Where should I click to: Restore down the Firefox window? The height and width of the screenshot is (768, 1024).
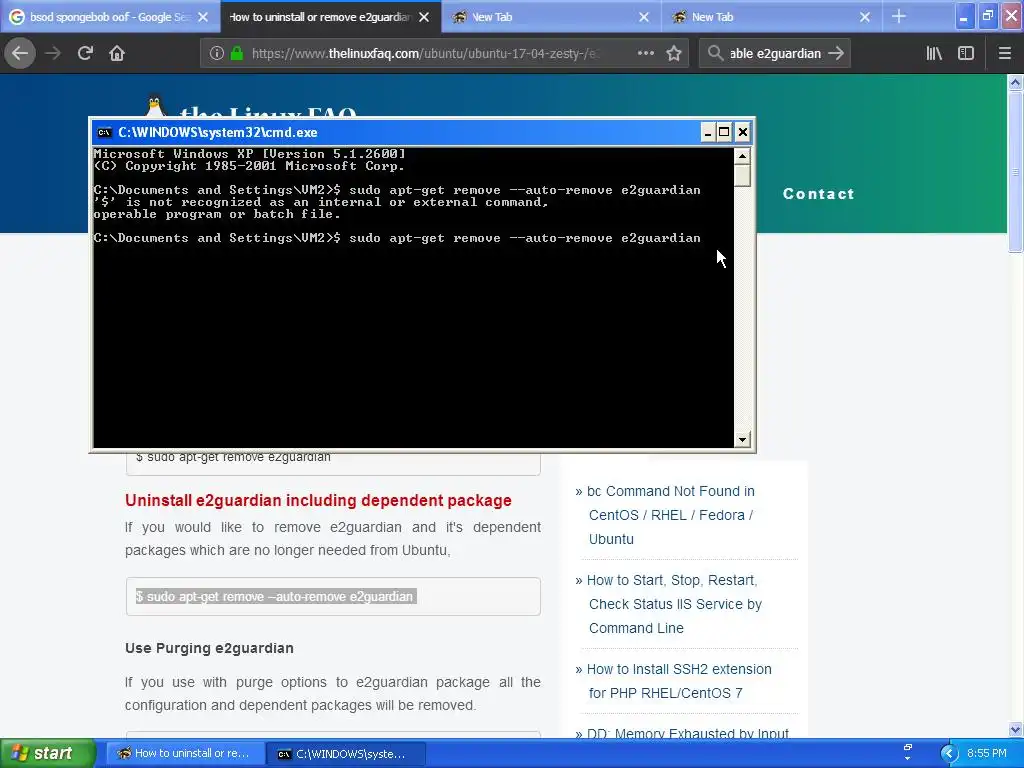click(987, 16)
